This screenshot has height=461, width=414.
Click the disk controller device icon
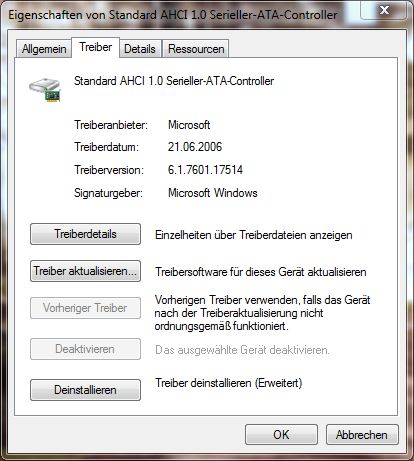45,89
